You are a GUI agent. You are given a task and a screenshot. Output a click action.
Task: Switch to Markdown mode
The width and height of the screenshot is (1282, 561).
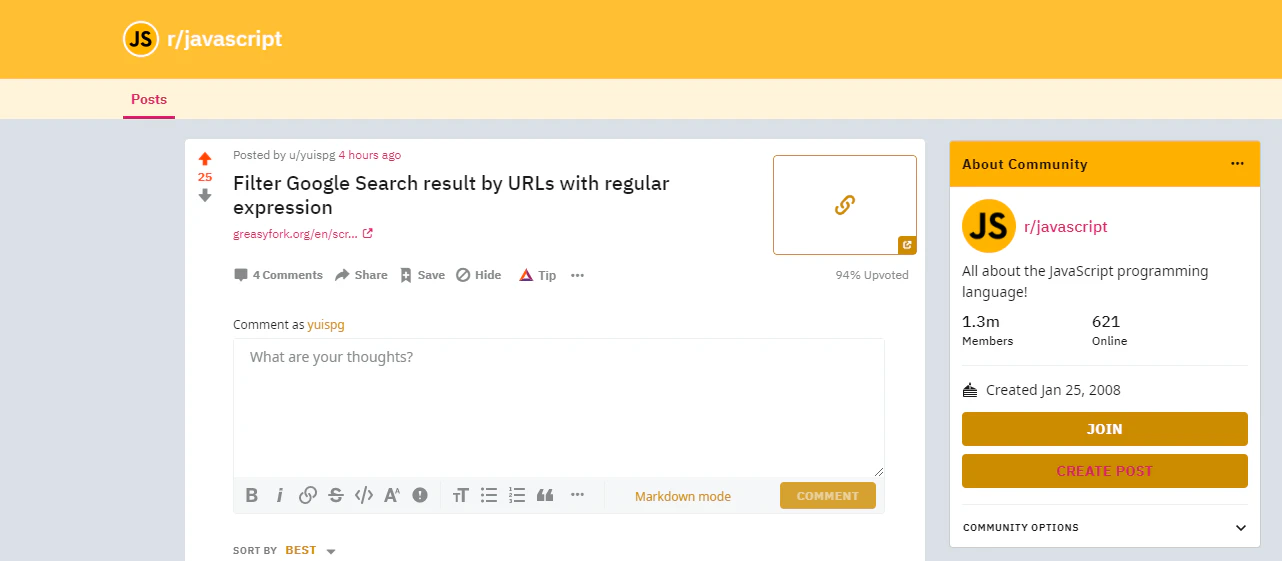pos(683,496)
